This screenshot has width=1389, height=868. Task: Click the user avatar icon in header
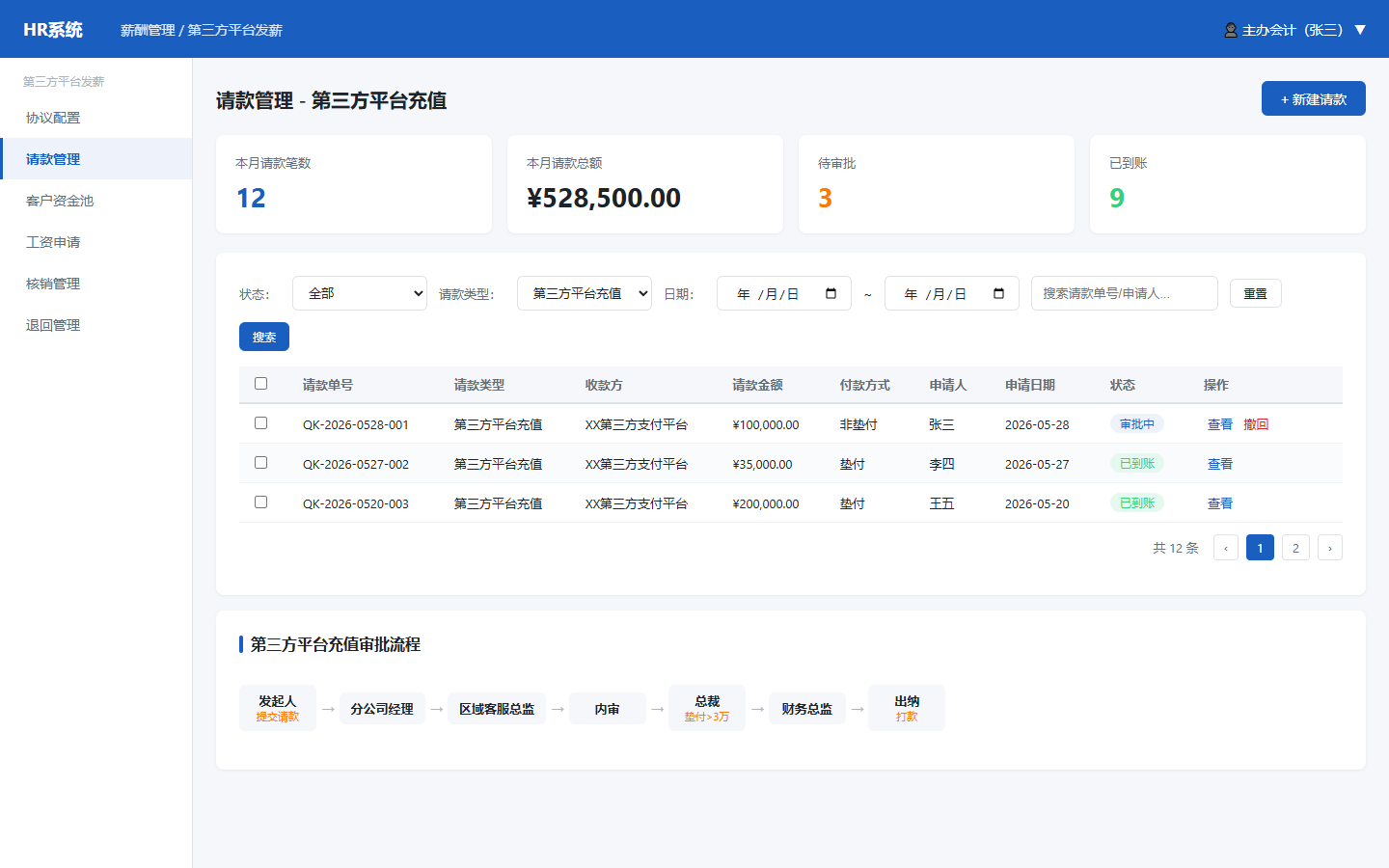click(x=1231, y=30)
